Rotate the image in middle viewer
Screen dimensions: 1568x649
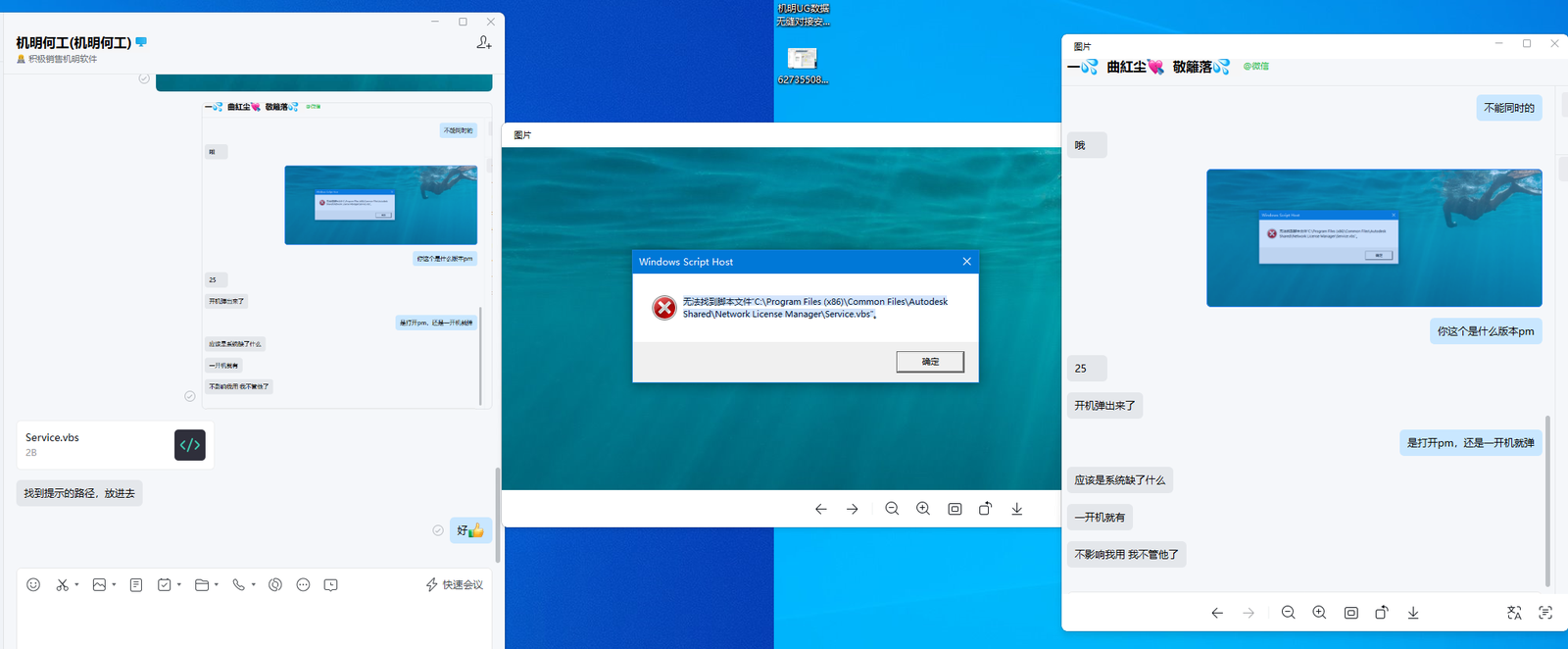click(x=985, y=509)
